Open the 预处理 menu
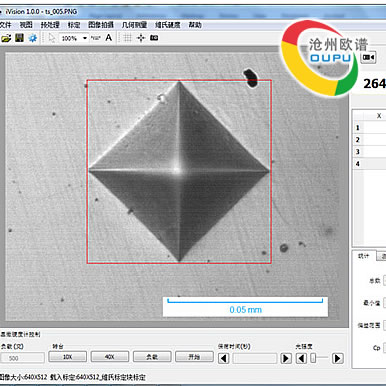The height and width of the screenshot is (386, 386). (x=50, y=25)
